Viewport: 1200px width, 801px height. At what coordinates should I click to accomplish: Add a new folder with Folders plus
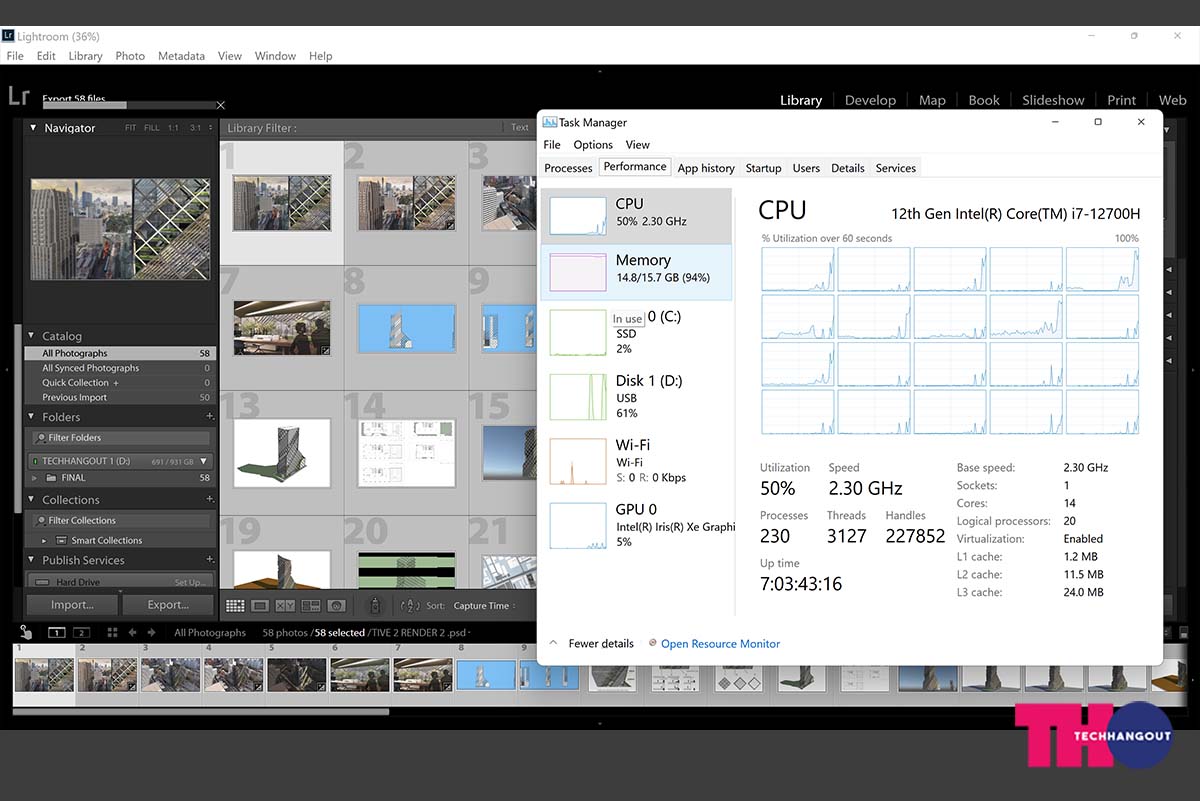209,416
